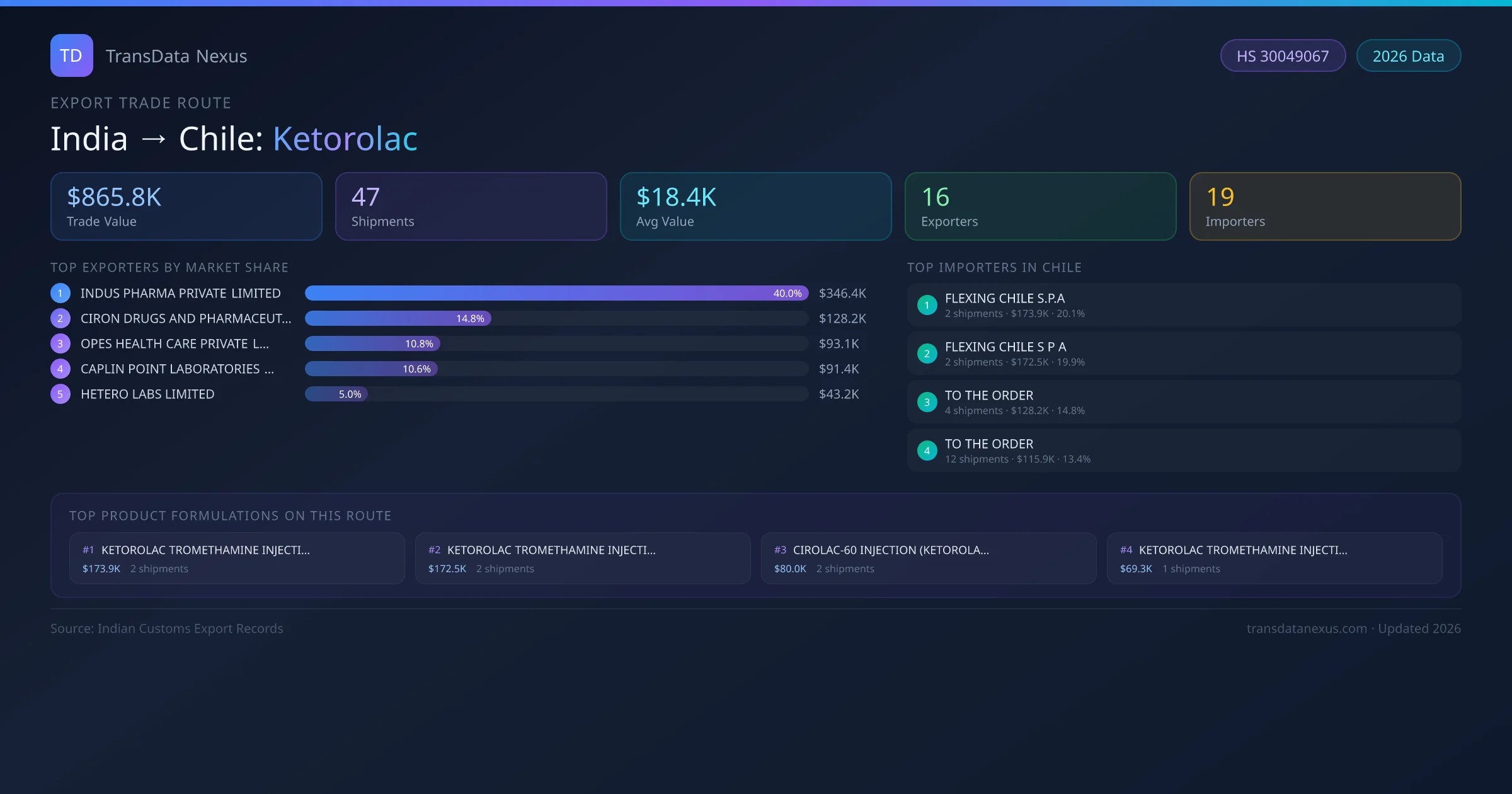Click the TD logo icon
The width and height of the screenshot is (1512, 794).
tap(71, 55)
